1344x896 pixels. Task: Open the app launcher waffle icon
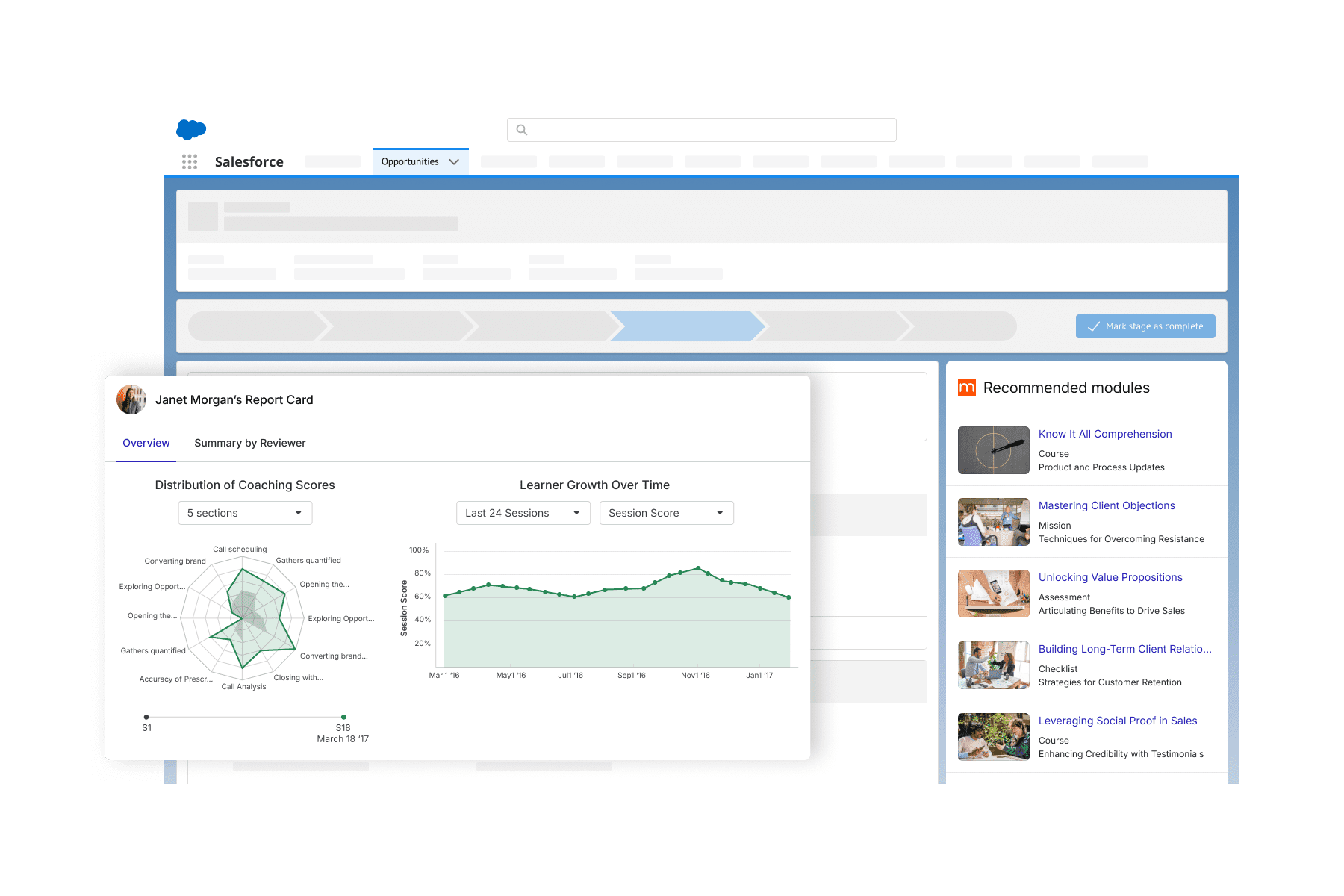pyautogui.click(x=190, y=161)
